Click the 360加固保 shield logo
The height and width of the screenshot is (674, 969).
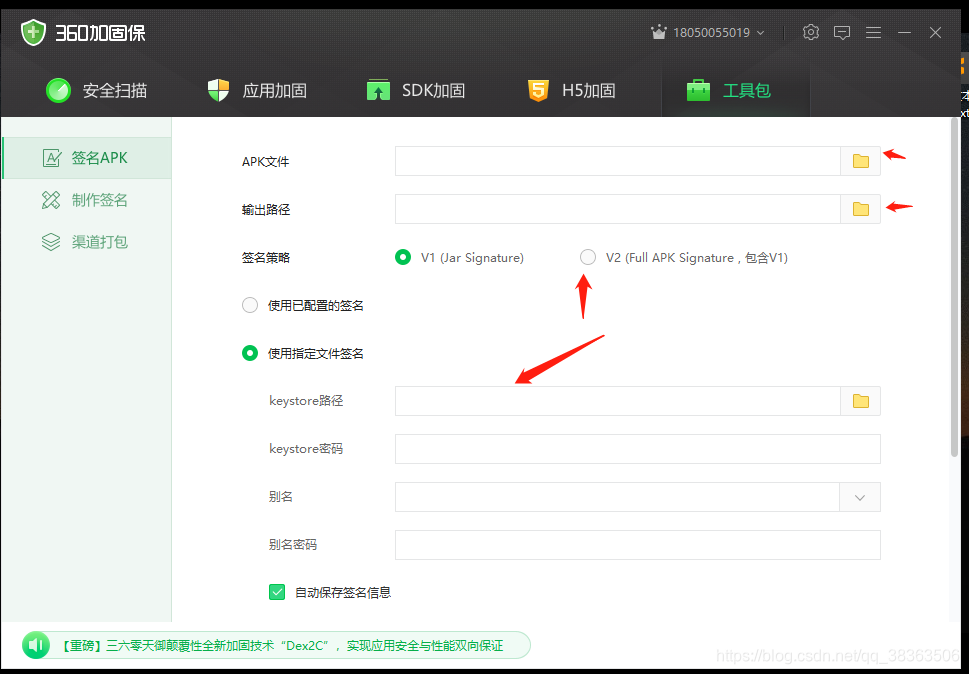coord(33,32)
